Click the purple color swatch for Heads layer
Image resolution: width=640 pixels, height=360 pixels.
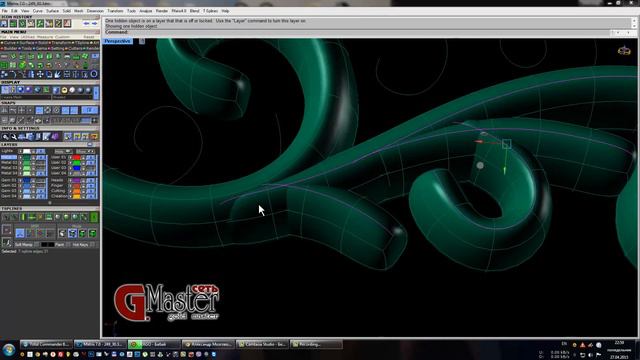pyautogui.click(x=76, y=180)
